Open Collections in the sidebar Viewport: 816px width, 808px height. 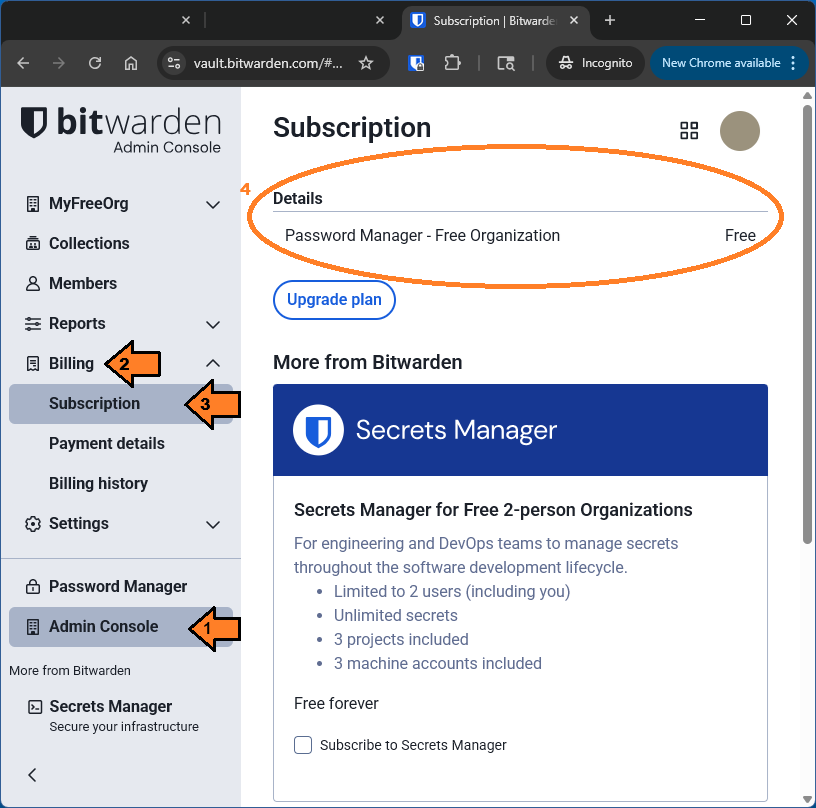pyautogui.click(x=89, y=243)
